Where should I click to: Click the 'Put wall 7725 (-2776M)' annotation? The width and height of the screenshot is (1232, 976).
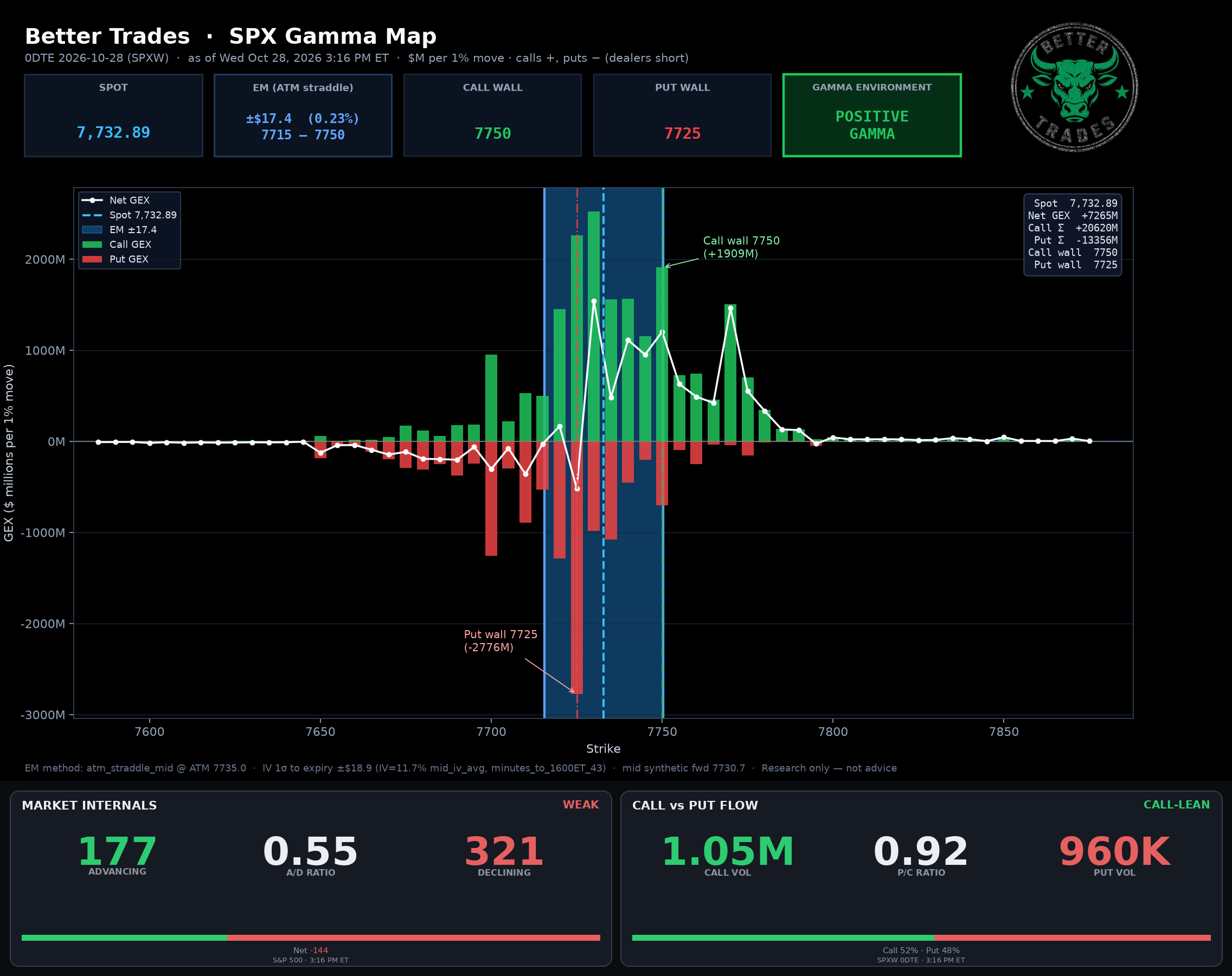(x=501, y=640)
